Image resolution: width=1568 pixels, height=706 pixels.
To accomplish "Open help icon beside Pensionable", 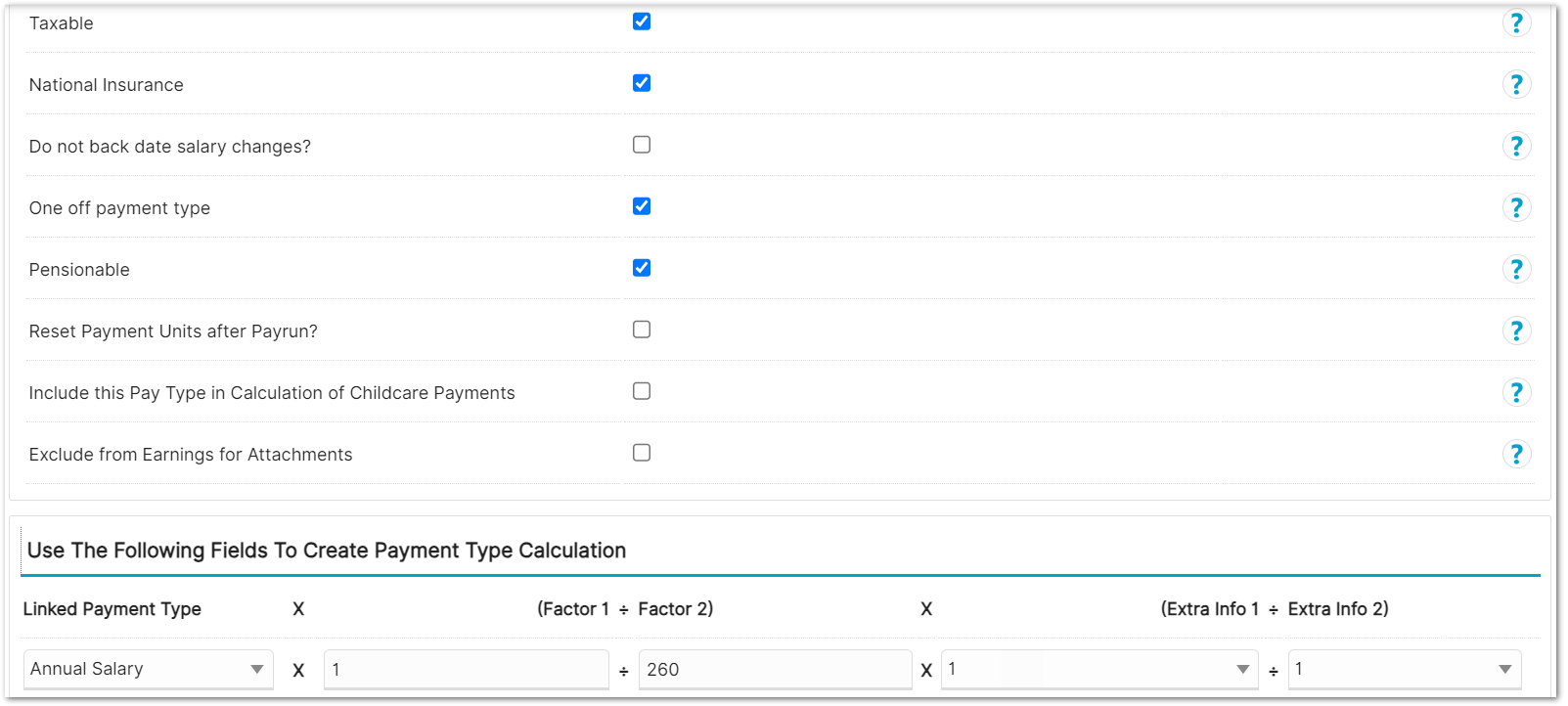I will click(1516, 269).
